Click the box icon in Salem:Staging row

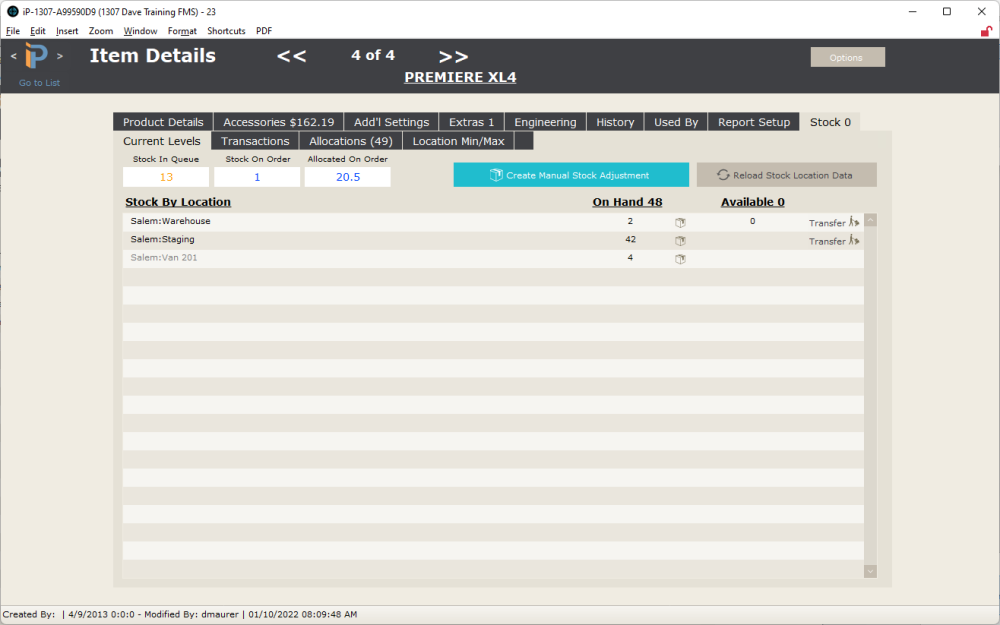pos(680,241)
